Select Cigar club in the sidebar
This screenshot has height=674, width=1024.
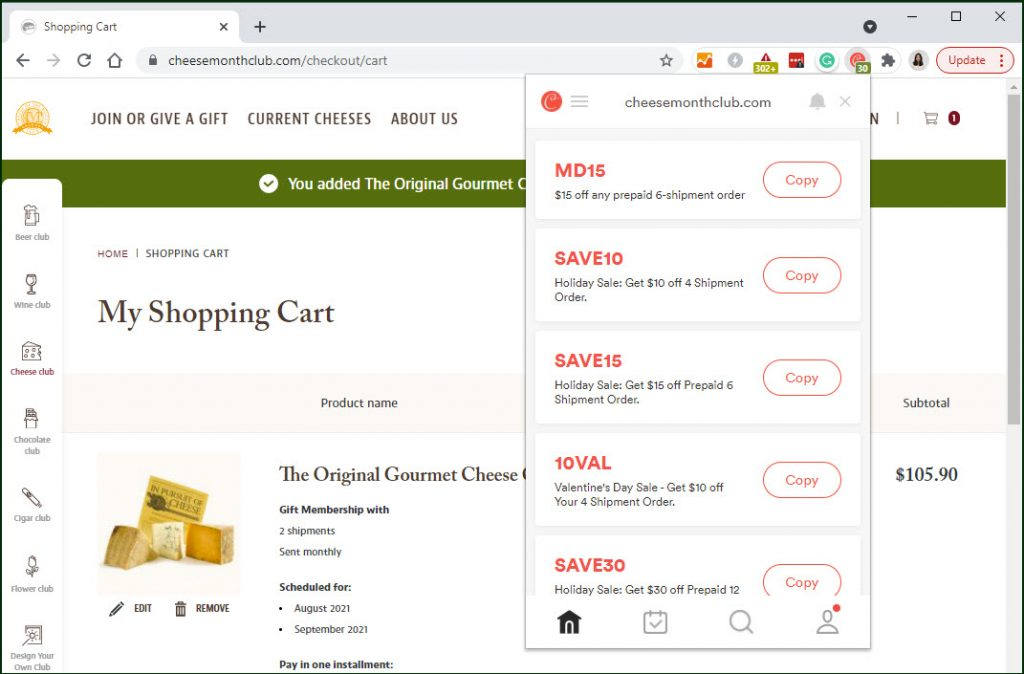point(32,505)
